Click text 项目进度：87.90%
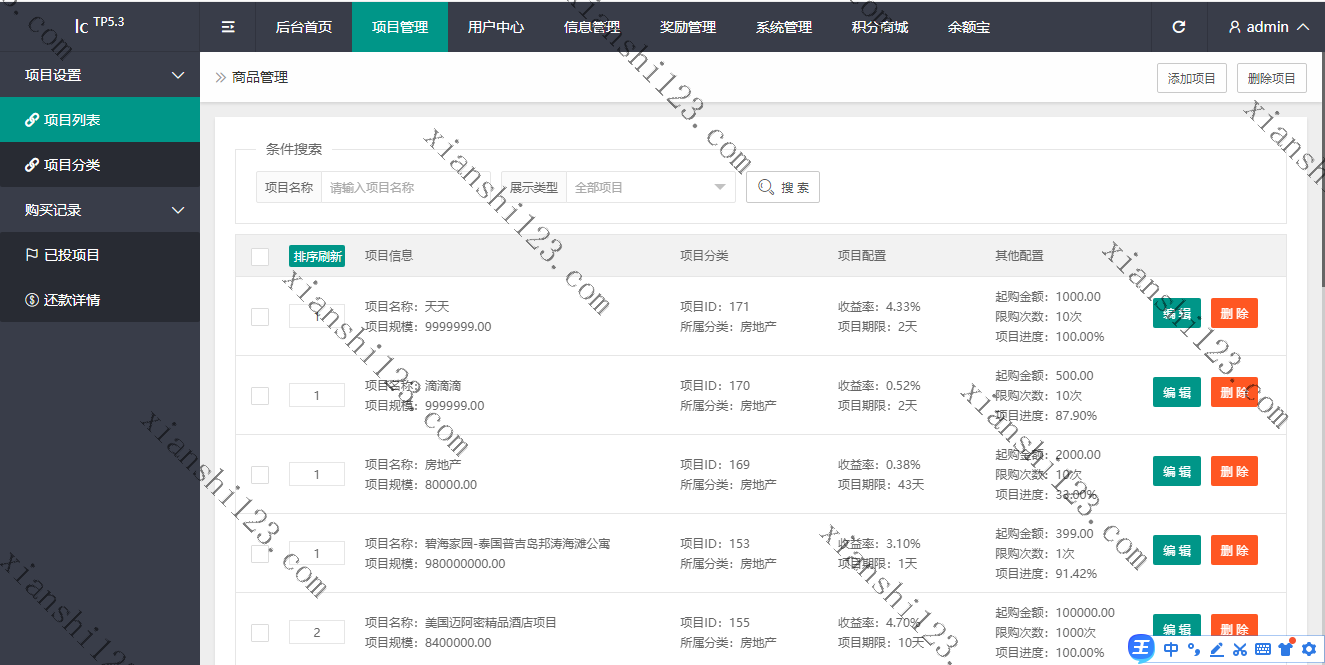The width and height of the screenshot is (1325, 665). point(1046,416)
